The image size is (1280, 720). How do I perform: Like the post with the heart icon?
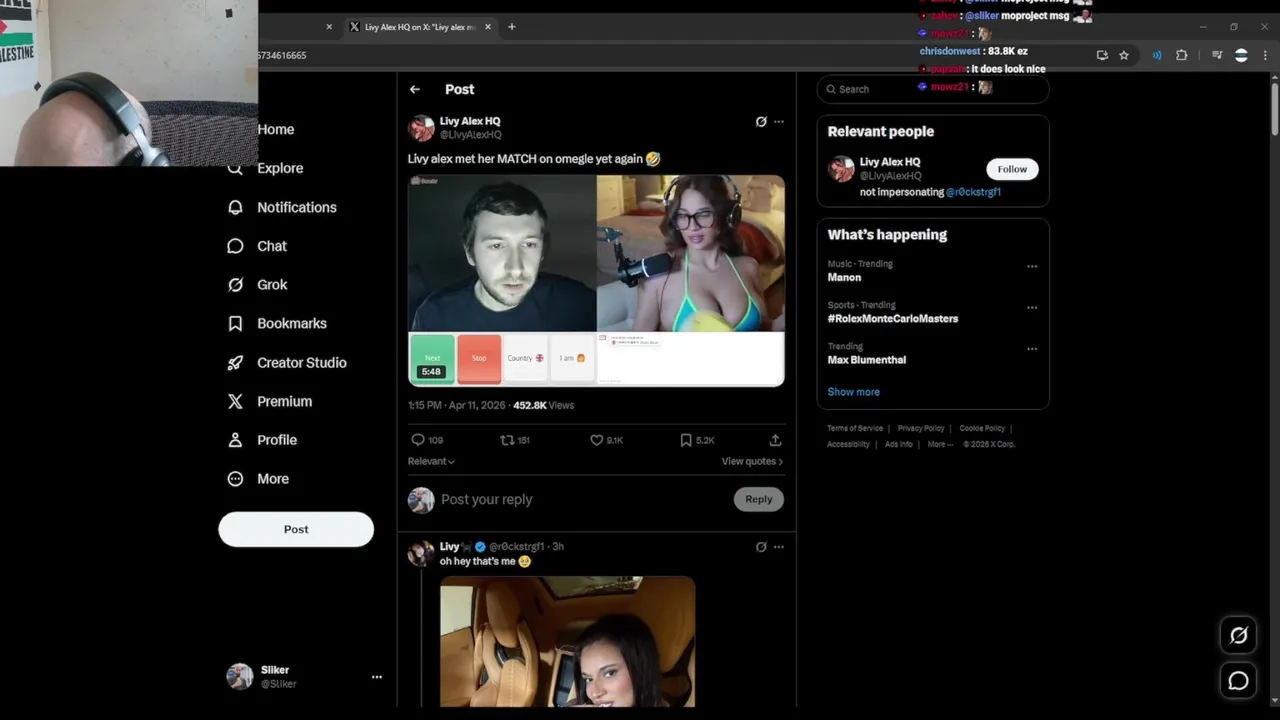(596, 440)
